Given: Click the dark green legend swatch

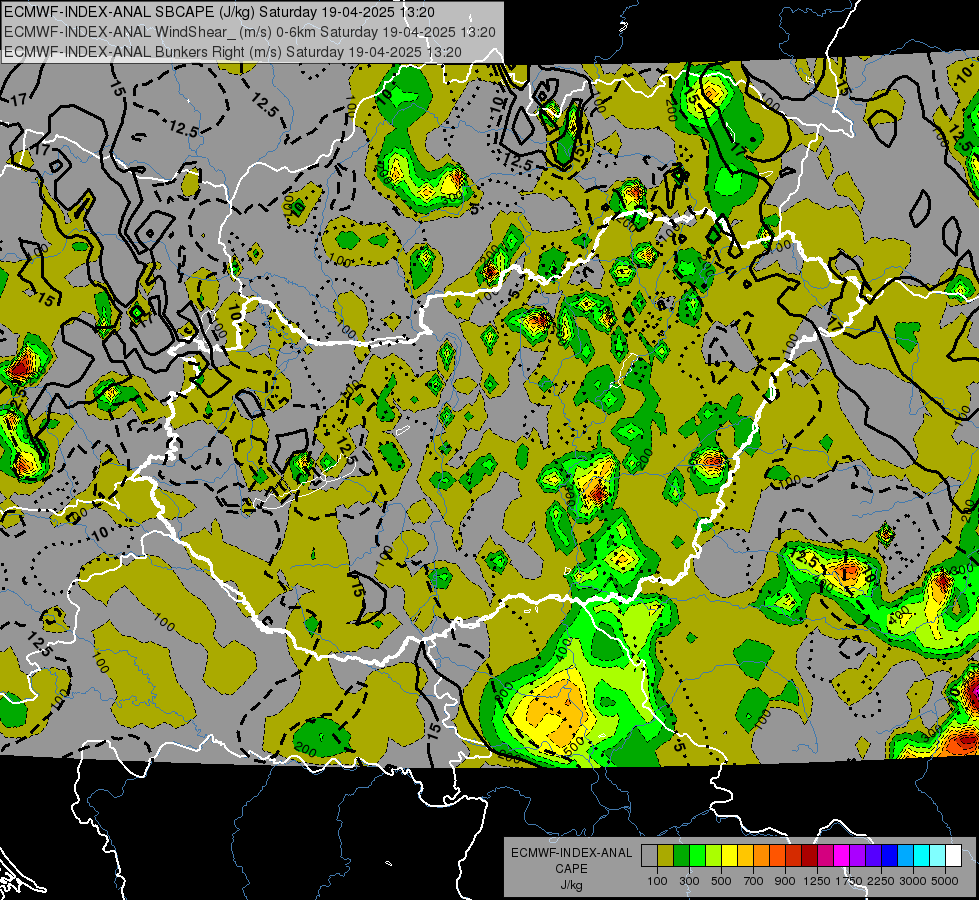Looking at the screenshot, I should pyautogui.click(x=681, y=856).
